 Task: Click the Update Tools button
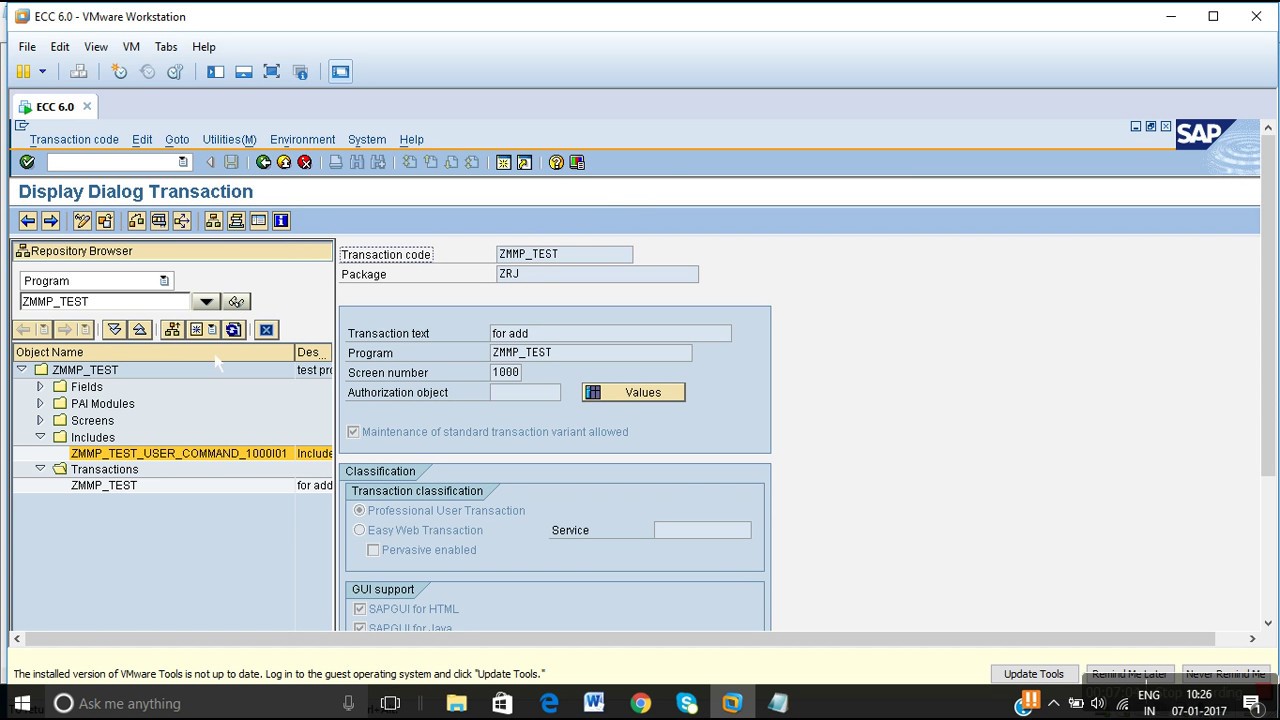point(1033,674)
